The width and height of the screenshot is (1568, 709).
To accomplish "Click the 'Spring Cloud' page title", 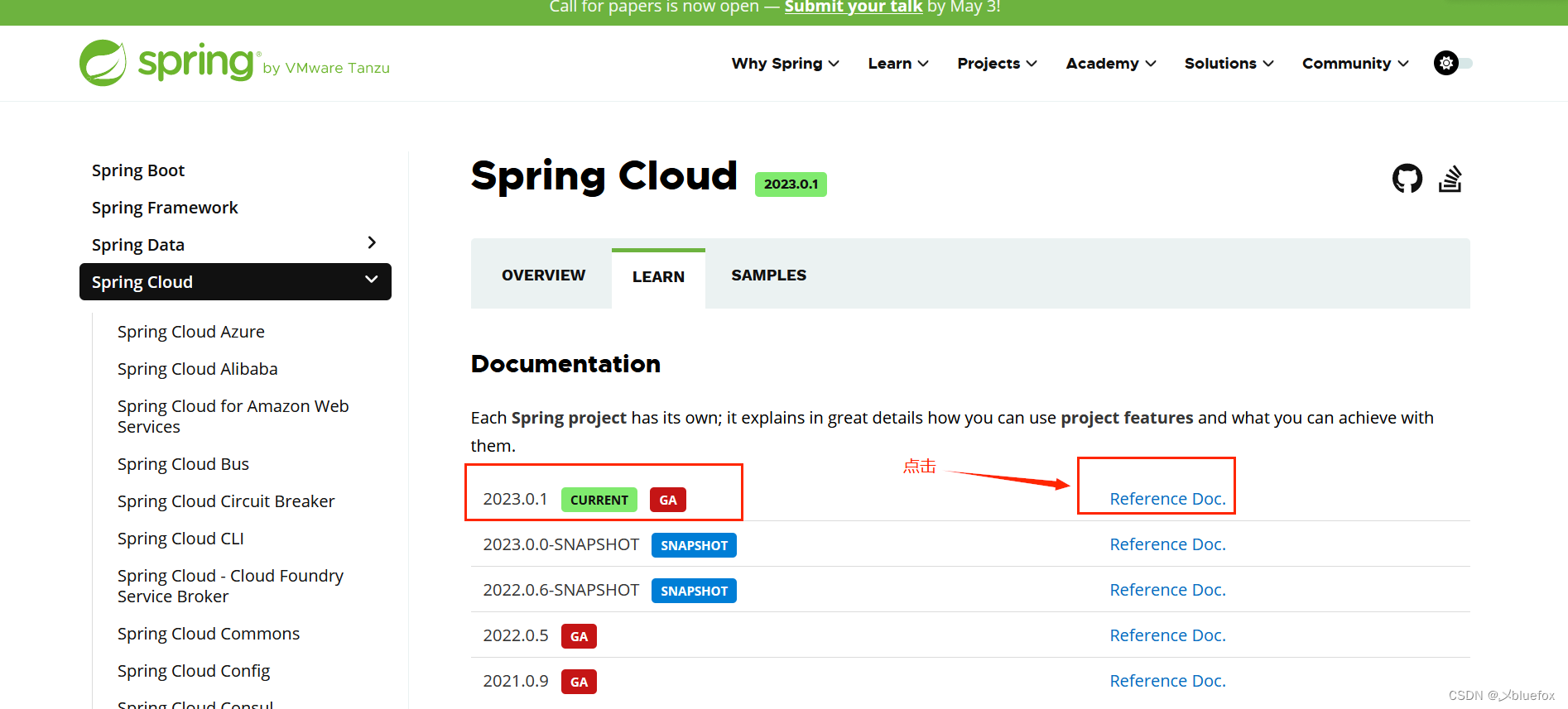I will (x=604, y=176).
